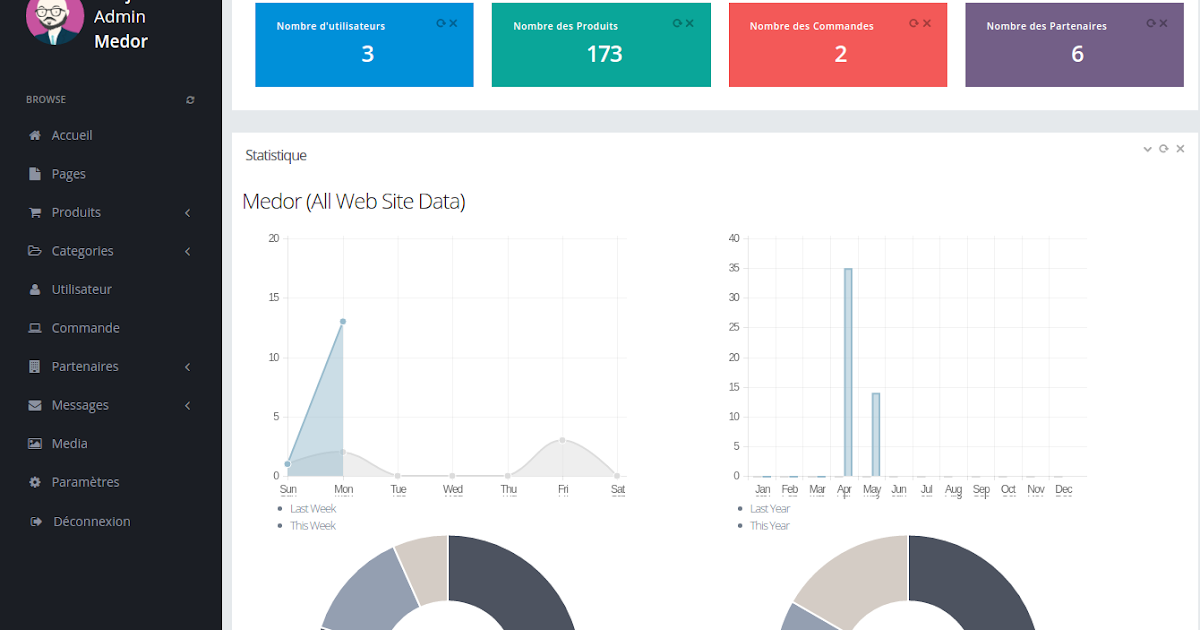The height and width of the screenshot is (630, 1200).
Task: Click the Statistique panel title
Action: pos(276,155)
